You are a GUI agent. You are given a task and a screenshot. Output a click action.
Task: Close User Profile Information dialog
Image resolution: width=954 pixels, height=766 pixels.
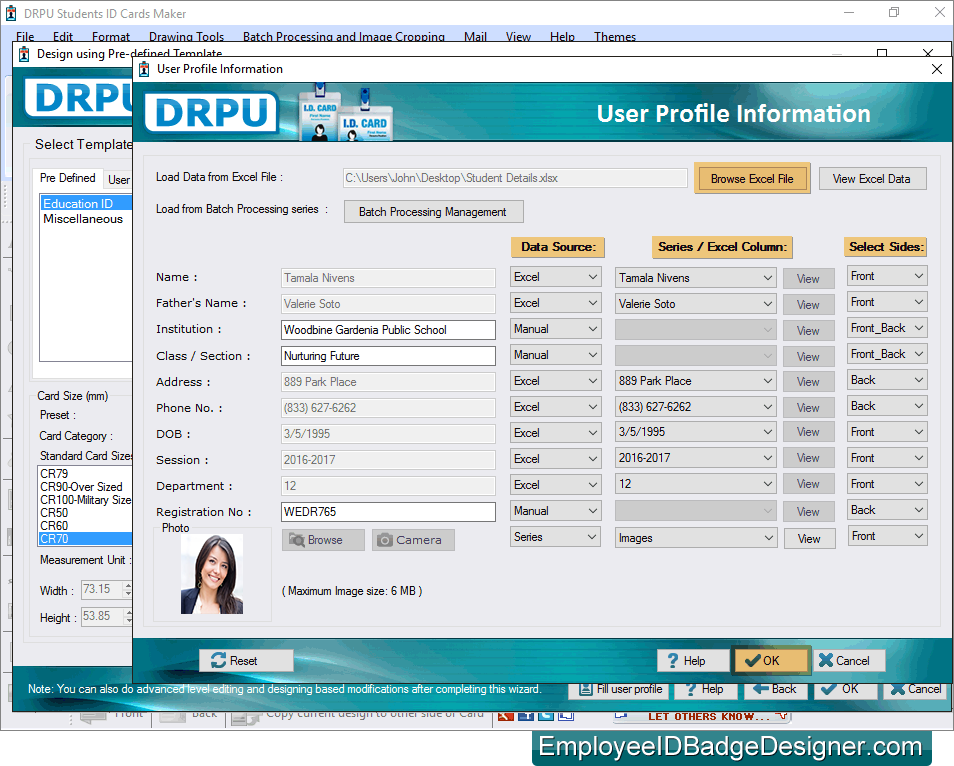point(937,69)
